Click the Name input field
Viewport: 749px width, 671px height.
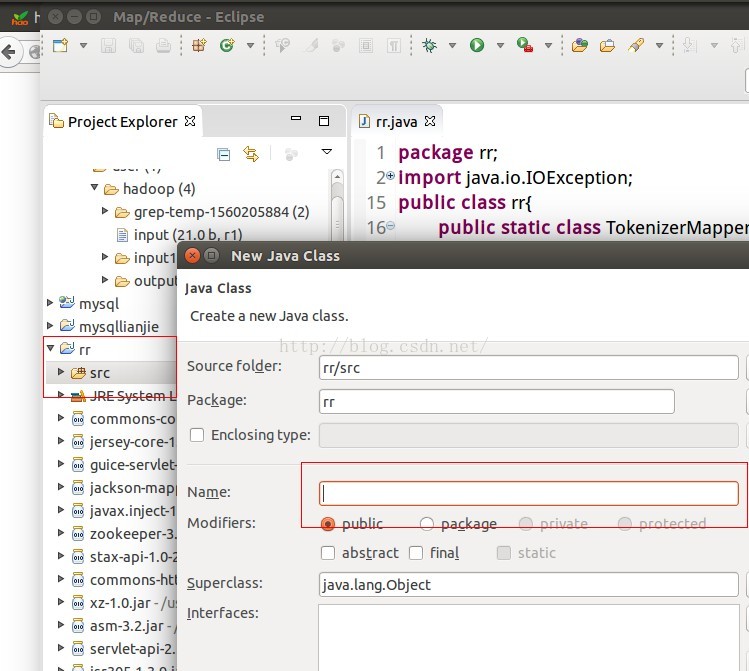[528, 493]
